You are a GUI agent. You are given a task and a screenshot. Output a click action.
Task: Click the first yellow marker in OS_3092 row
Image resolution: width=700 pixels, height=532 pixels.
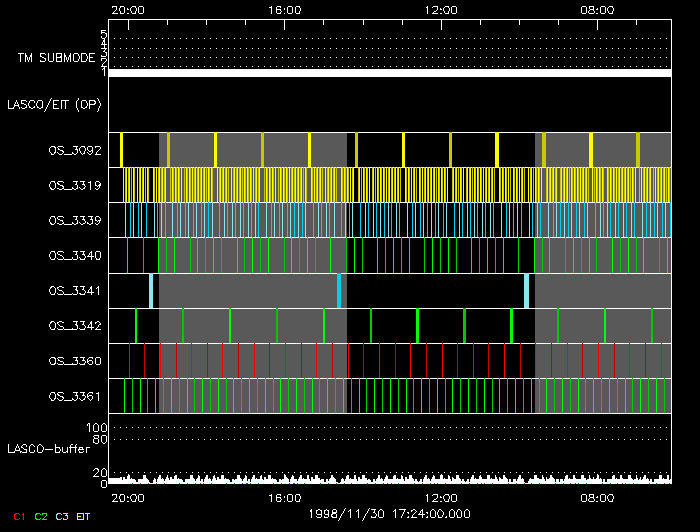121,150
